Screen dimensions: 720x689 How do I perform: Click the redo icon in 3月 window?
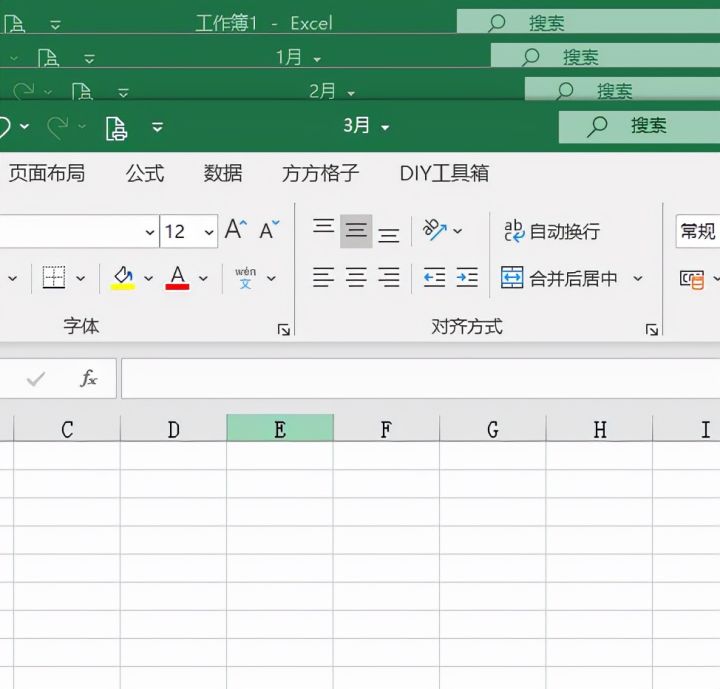click(58, 127)
